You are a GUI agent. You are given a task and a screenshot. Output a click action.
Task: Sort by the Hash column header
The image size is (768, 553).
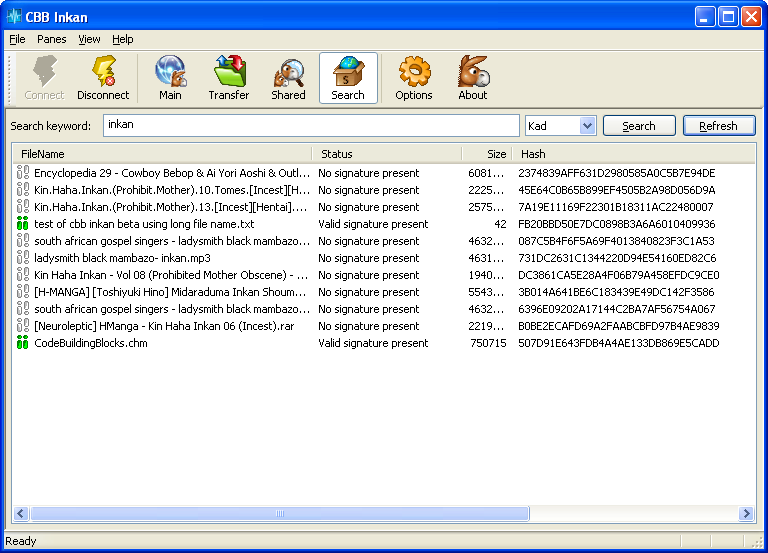click(634, 154)
